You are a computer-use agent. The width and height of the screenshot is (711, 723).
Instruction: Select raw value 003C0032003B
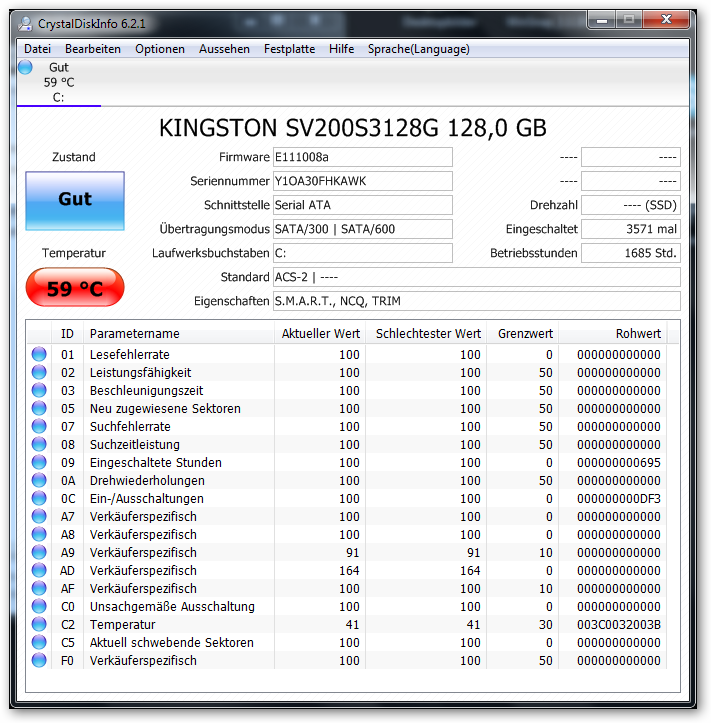tap(619, 624)
